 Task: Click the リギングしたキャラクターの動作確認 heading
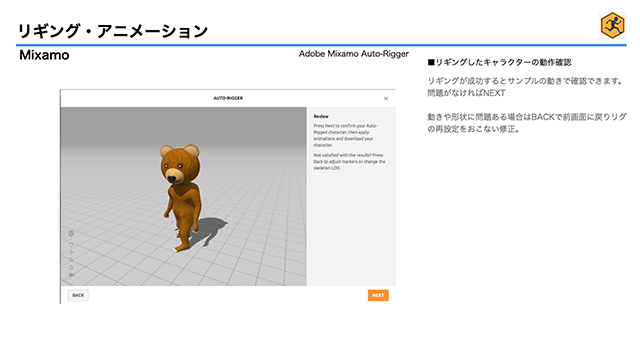point(499,62)
